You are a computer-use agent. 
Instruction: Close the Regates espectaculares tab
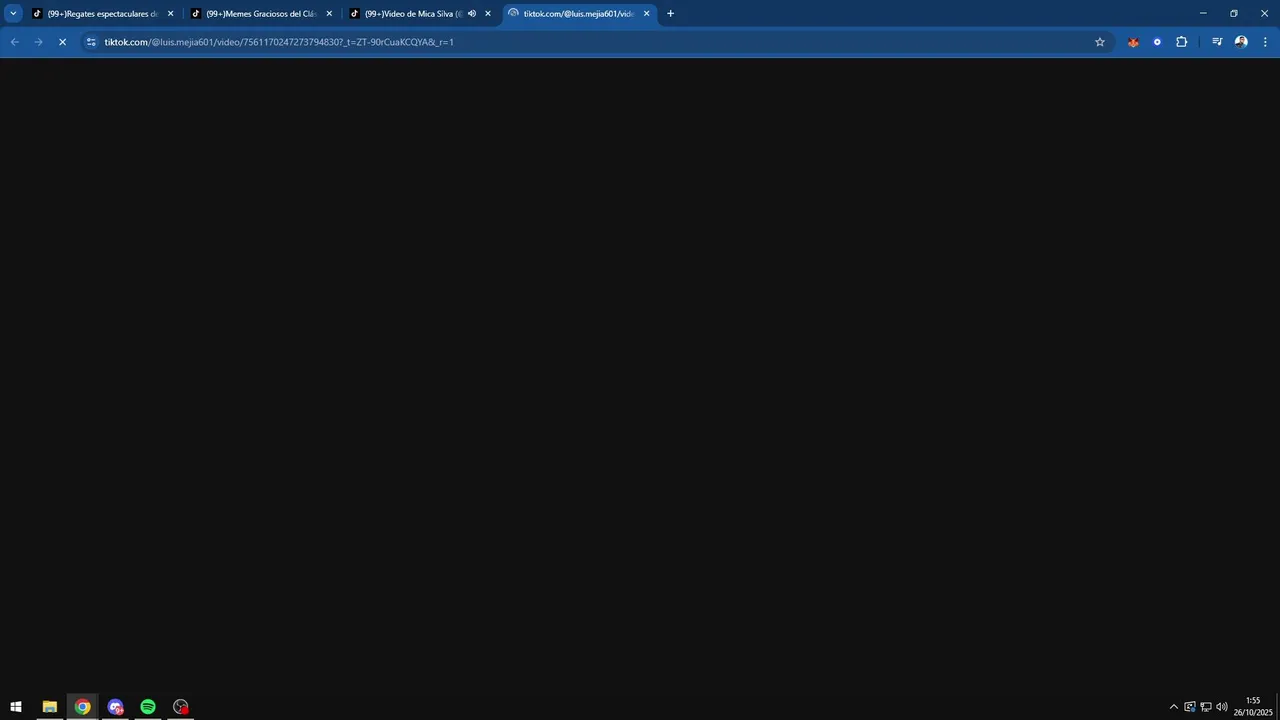tap(170, 14)
